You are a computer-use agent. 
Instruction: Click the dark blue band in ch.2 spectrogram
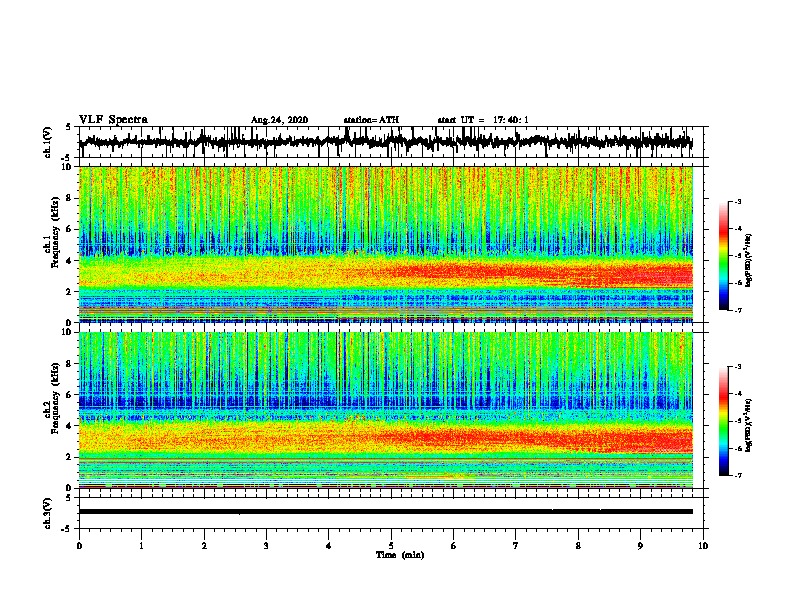pyautogui.click(x=385, y=402)
